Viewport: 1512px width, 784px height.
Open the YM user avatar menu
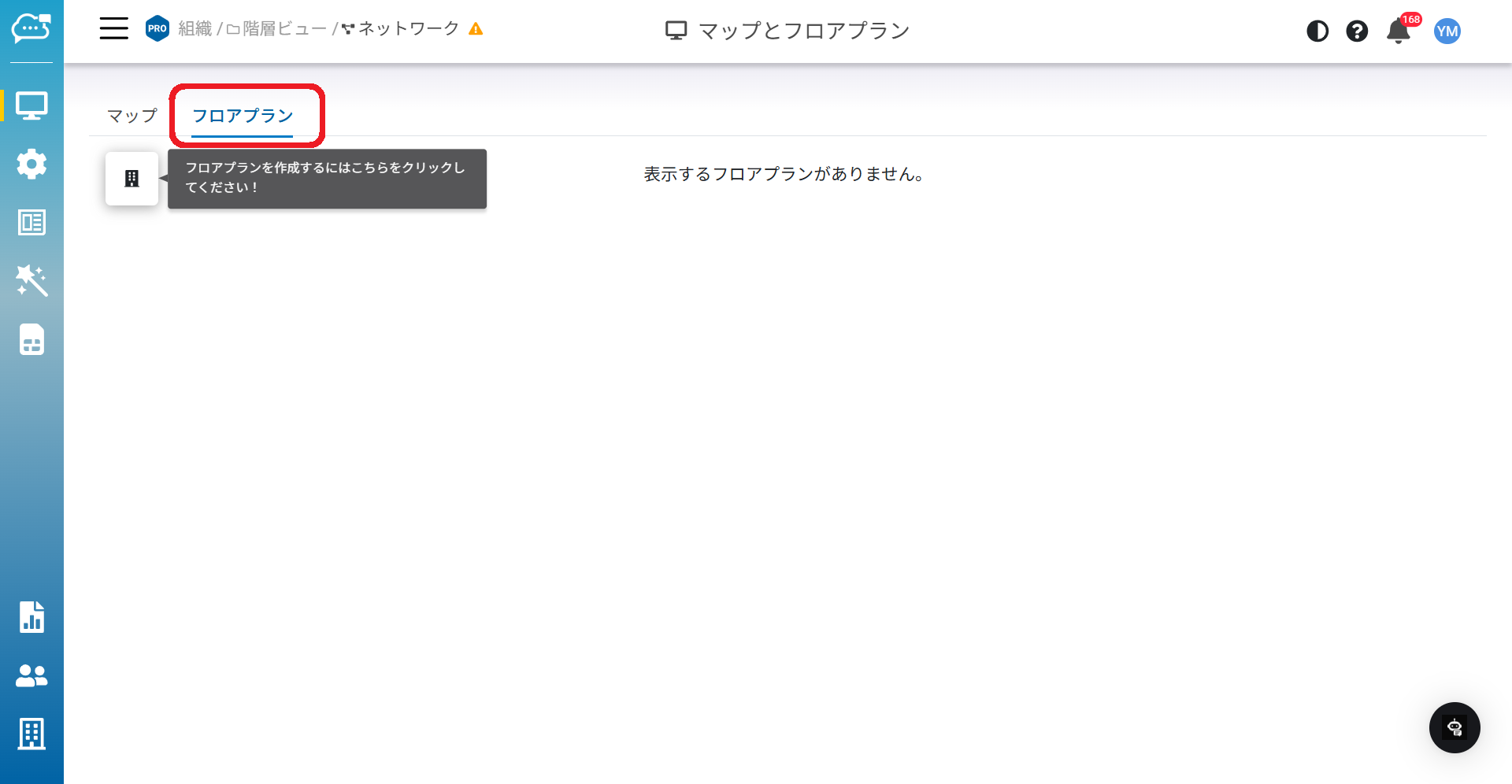click(x=1447, y=31)
